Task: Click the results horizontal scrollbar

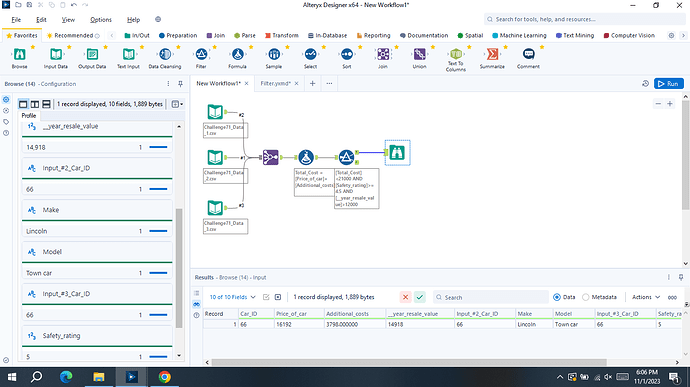Action: (409, 362)
